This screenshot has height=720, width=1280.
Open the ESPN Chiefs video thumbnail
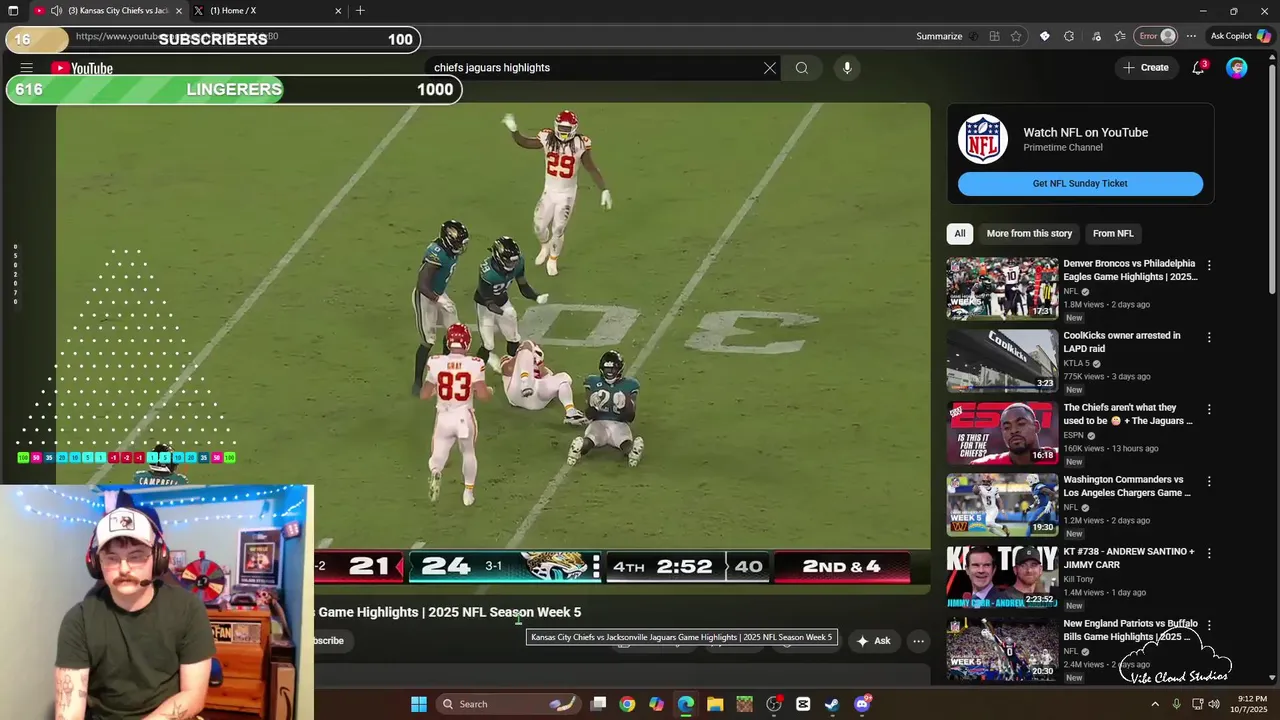click(1002, 433)
